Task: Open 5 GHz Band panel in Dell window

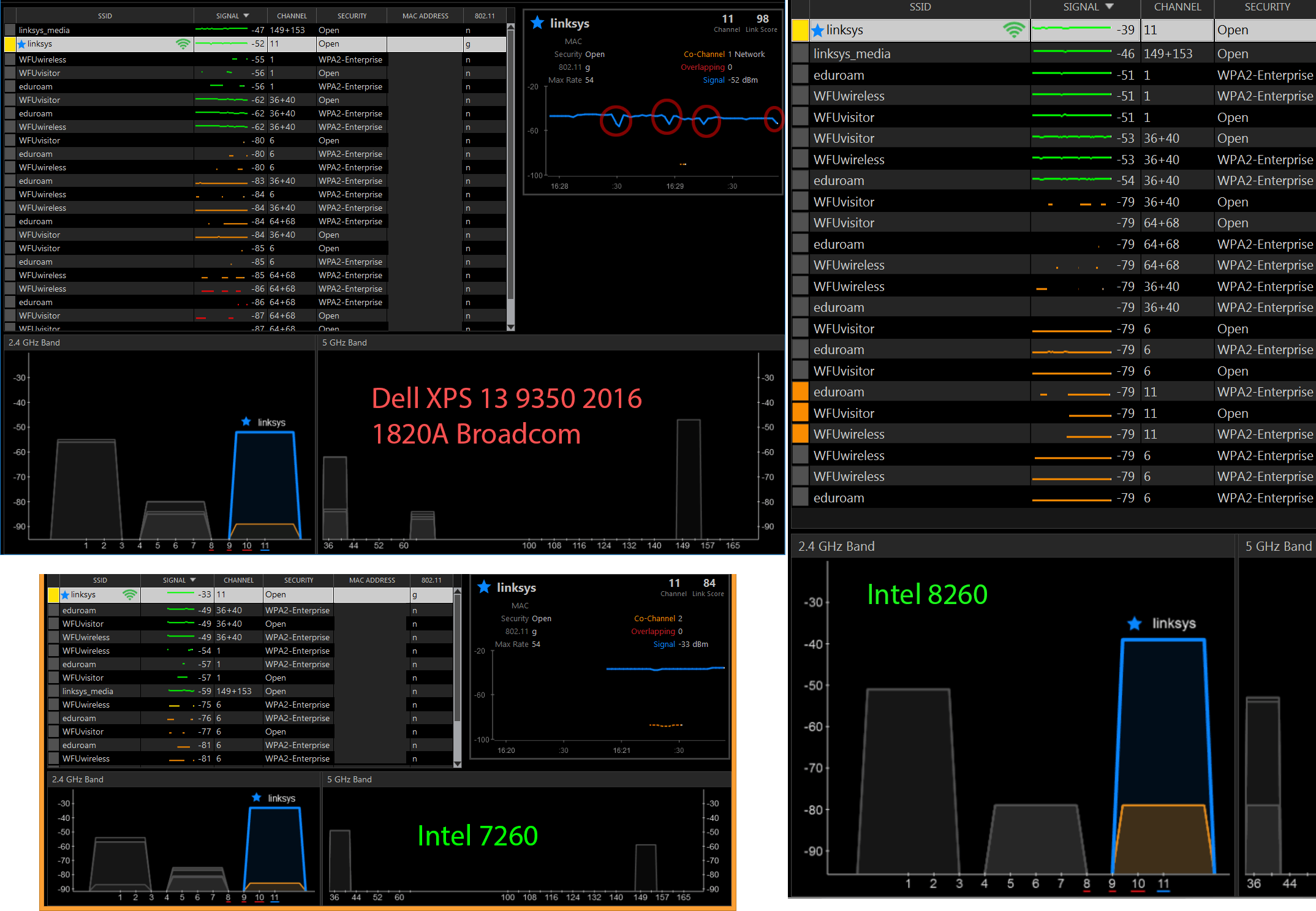Action: 344,342
